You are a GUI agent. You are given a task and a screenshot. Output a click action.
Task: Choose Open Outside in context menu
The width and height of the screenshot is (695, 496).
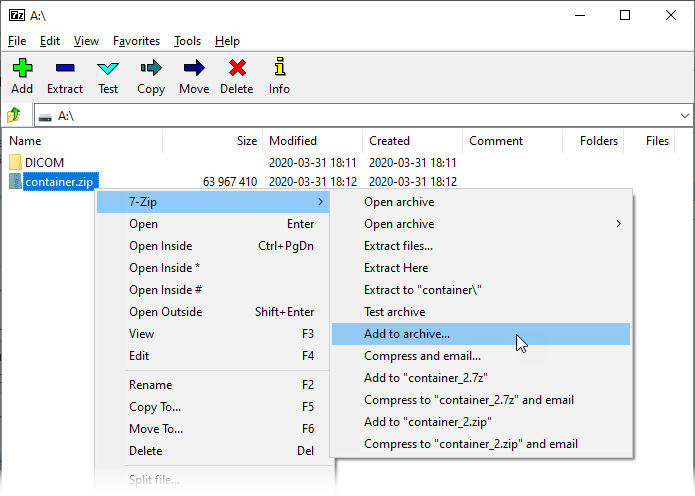(213, 312)
